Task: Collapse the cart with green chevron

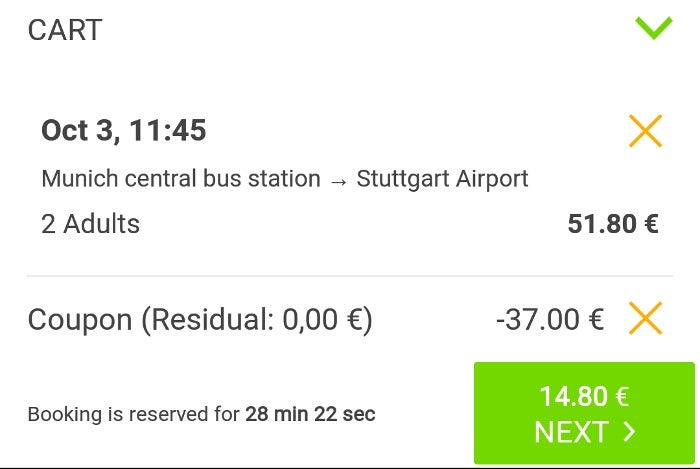Action: [x=654, y=27]
